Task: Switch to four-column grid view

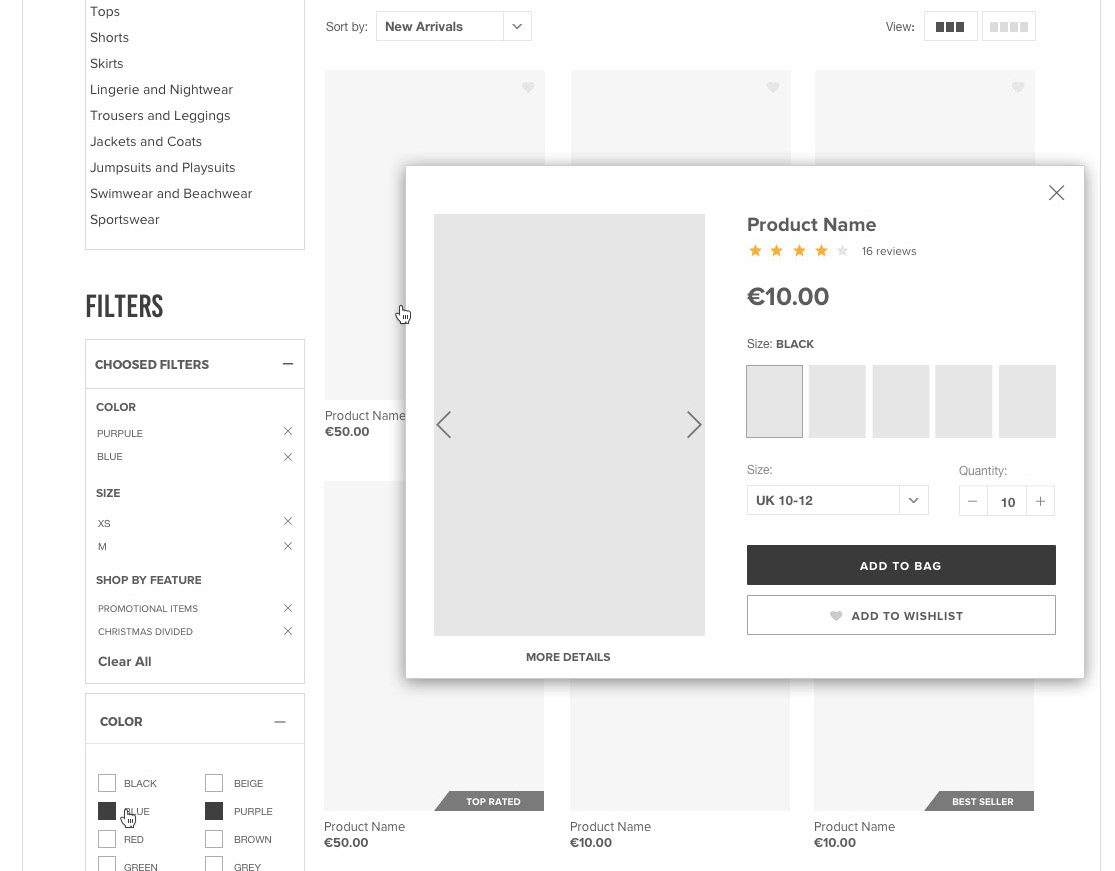Action: (x=1008, y=27)
